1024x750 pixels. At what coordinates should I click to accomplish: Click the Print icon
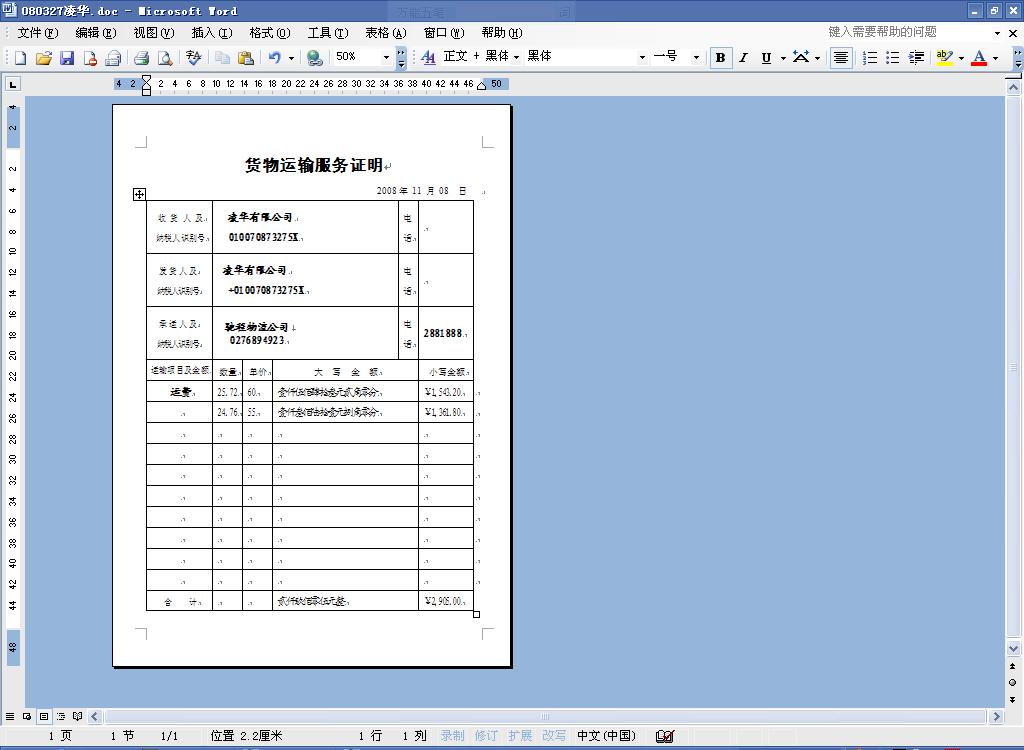click(x=141, y=58)
